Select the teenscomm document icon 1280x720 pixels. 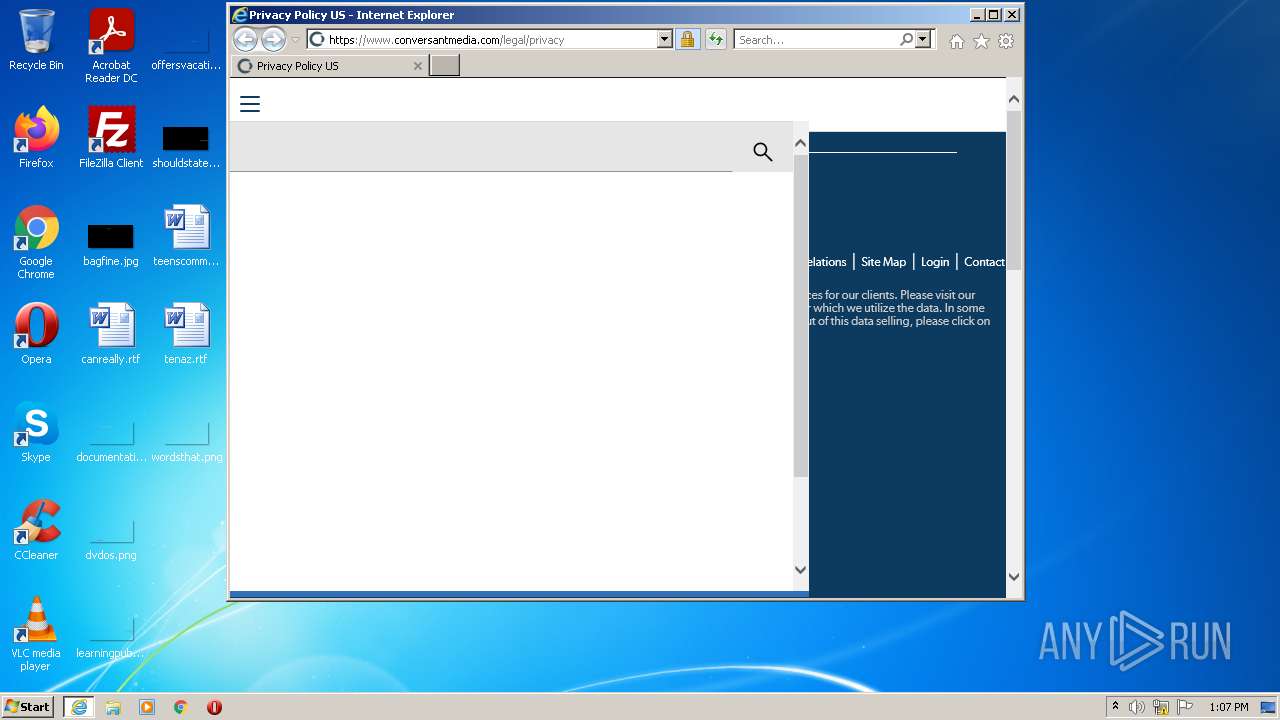point(186,235)
